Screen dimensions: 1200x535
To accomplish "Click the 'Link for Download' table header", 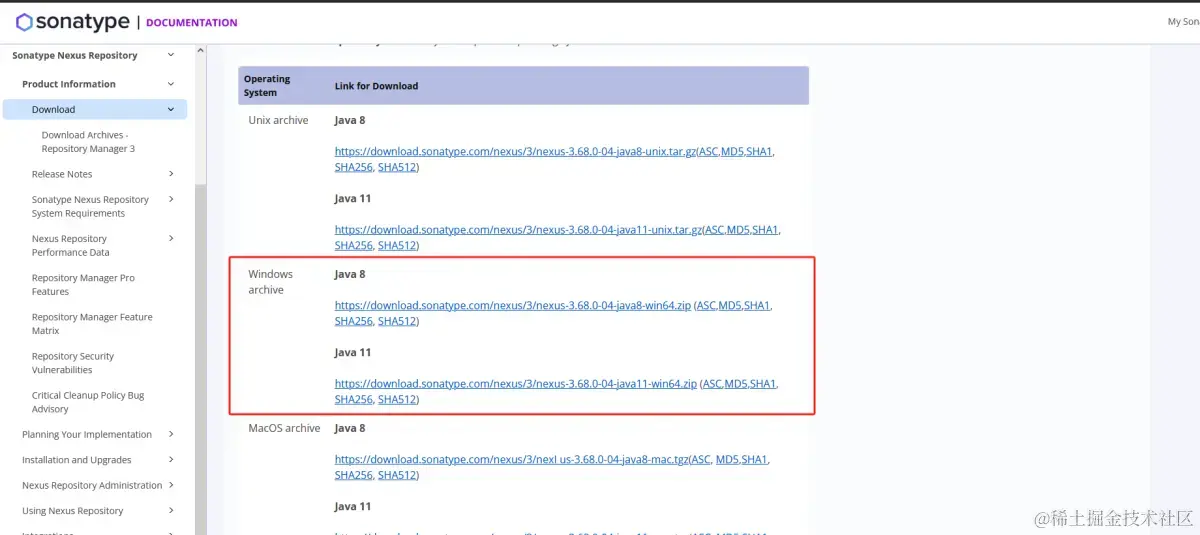I will tap(376, 86).
